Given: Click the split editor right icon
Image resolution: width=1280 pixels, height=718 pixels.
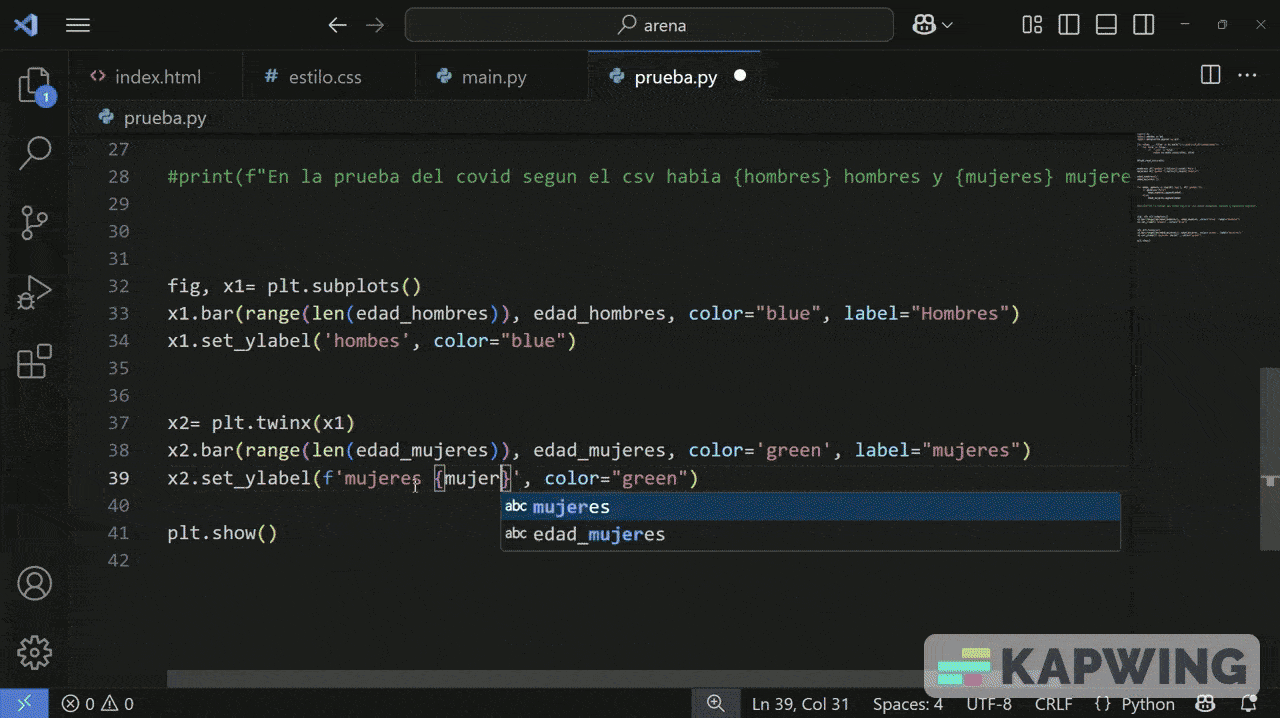Looking at the screenshot, I should (x=1210, y=75).
